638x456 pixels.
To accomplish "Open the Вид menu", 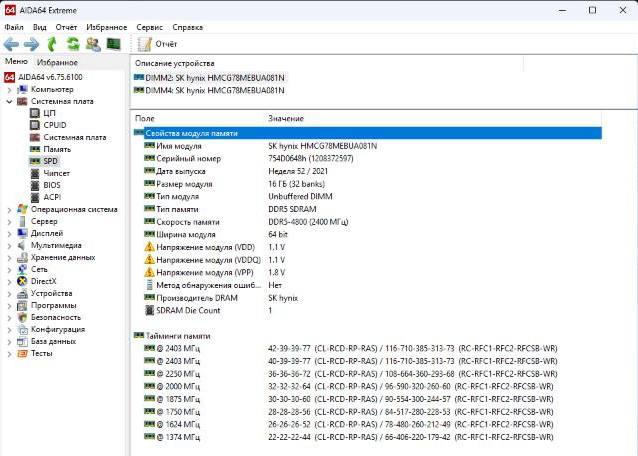I will 39,27.
